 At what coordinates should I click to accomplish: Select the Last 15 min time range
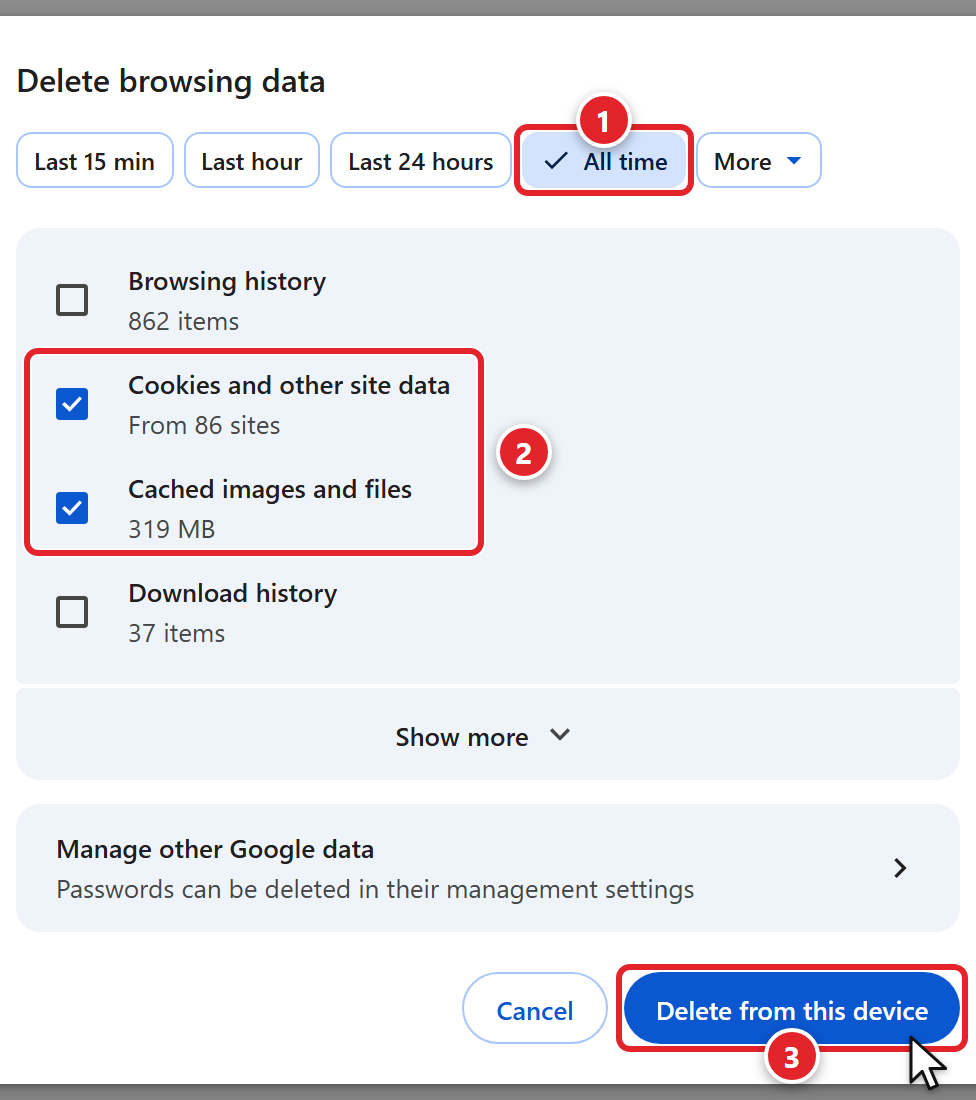[95, 161]
